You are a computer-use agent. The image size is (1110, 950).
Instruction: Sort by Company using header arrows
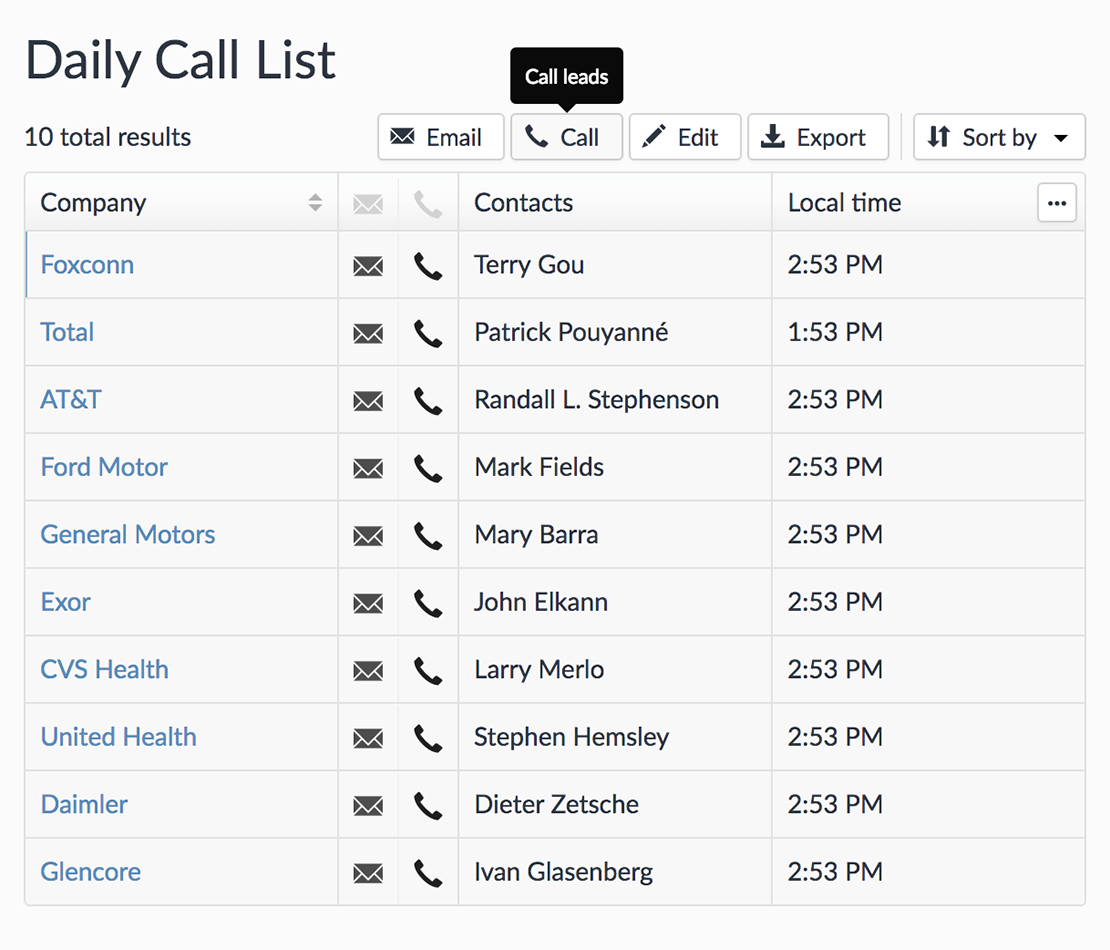click(316, 203)
